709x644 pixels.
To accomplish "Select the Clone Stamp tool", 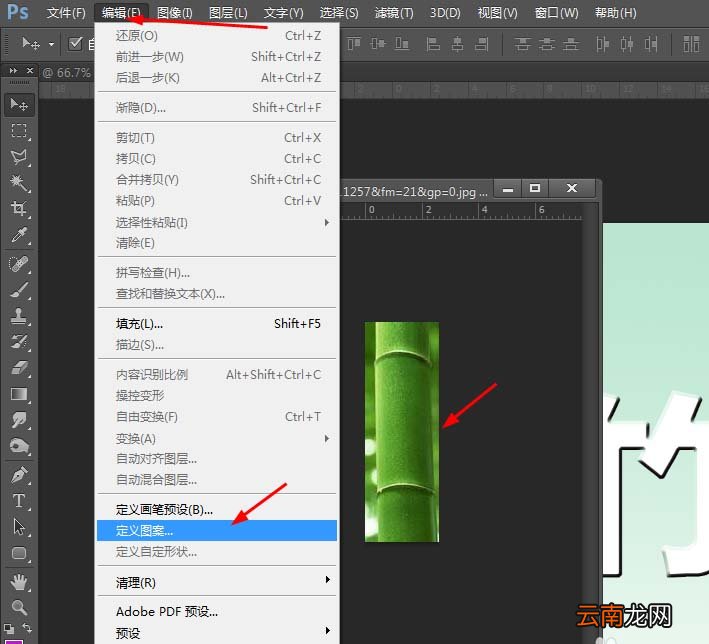I will click(19, 316).
